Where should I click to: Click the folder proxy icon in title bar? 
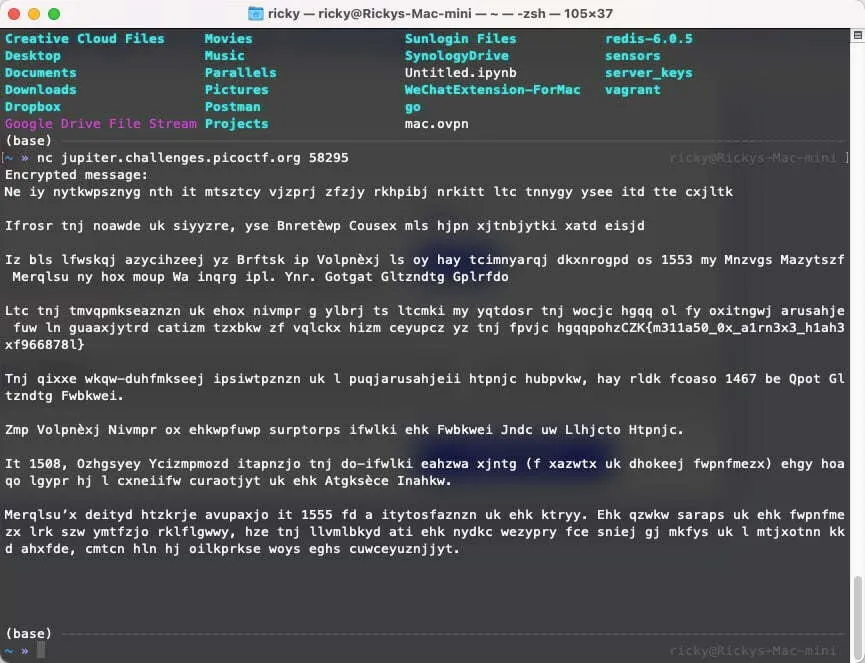[x=256, y=14]
